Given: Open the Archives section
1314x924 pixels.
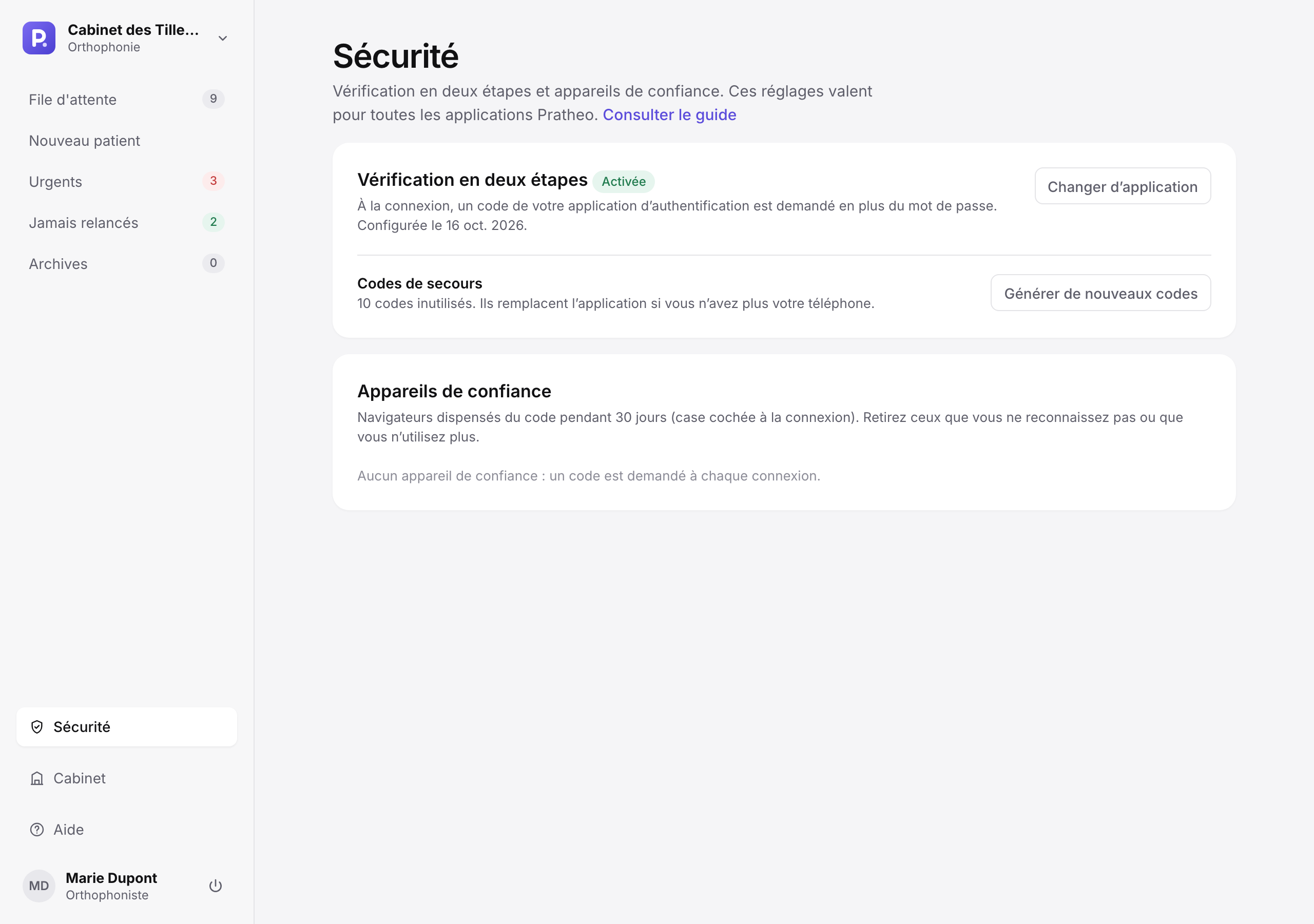Looking at the screenshot, I should (x=126, y=264).
